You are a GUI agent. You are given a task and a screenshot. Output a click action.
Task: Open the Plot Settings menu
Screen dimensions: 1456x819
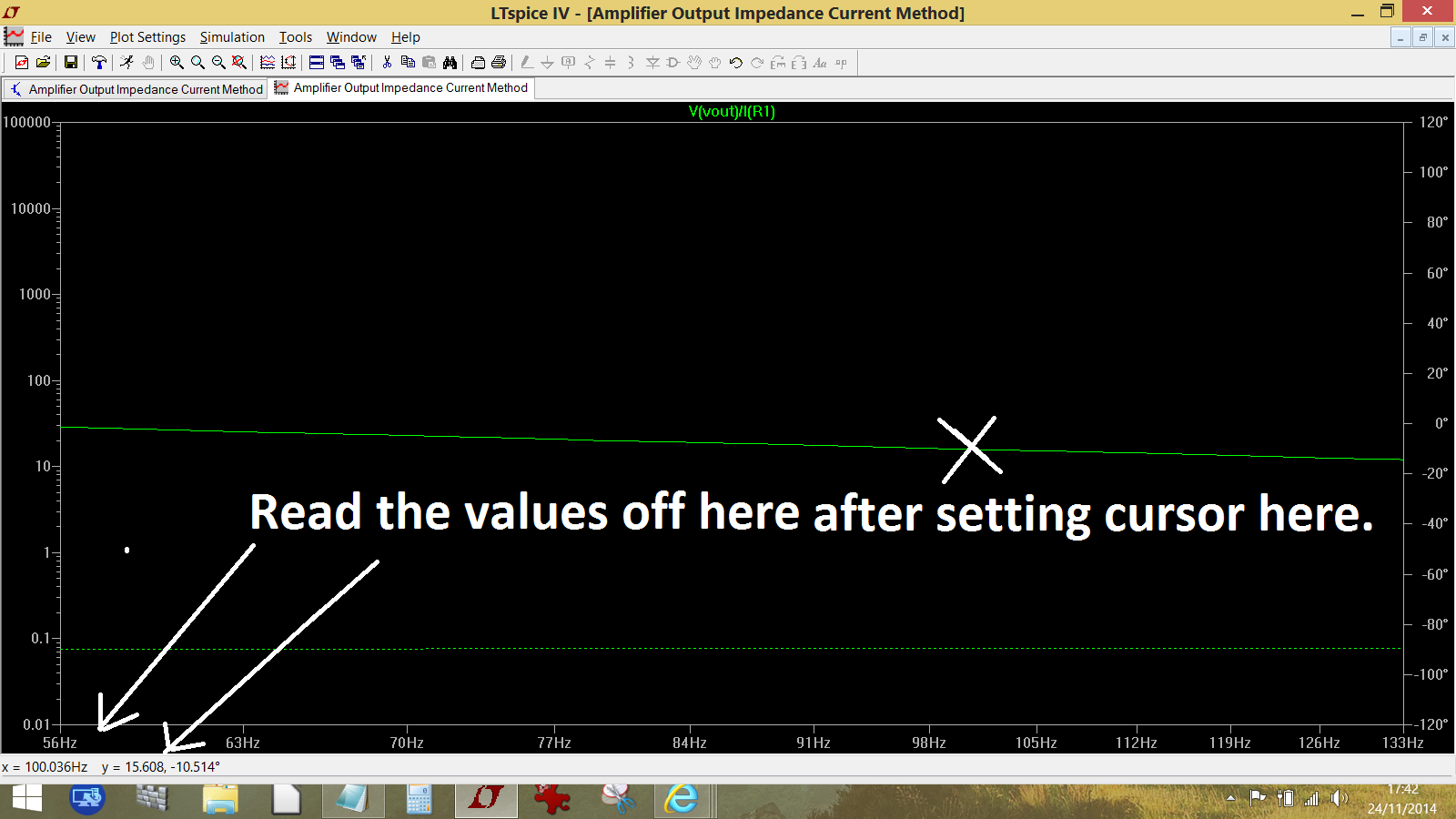tap(147, 37)
